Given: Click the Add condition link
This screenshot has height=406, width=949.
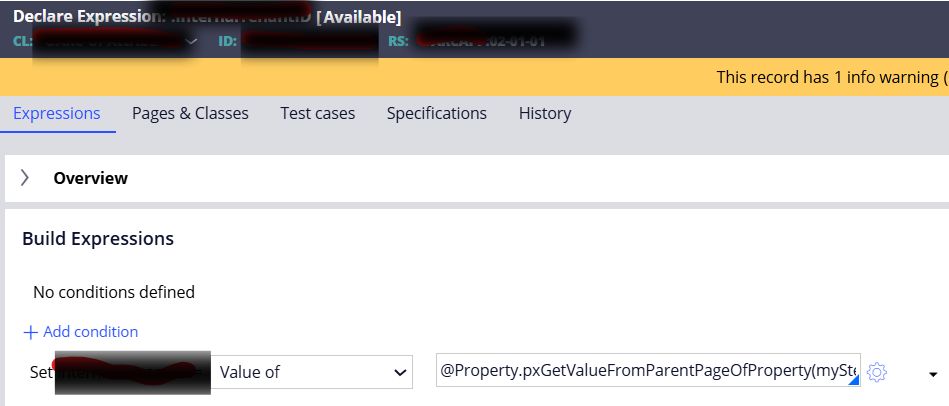Looking at the screenshot, I should pos(91,332).
